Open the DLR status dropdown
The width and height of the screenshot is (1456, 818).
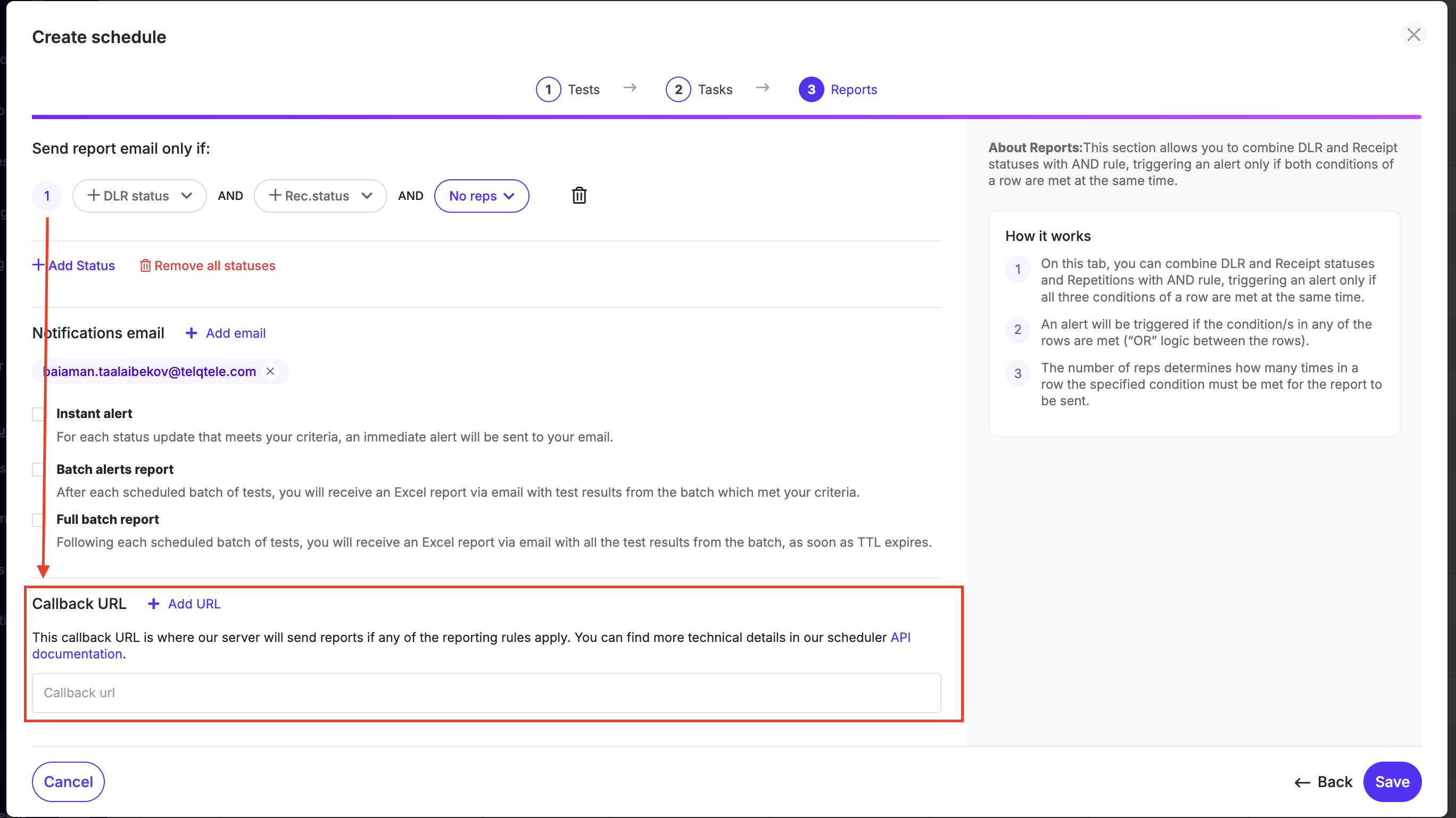point(139,196)
